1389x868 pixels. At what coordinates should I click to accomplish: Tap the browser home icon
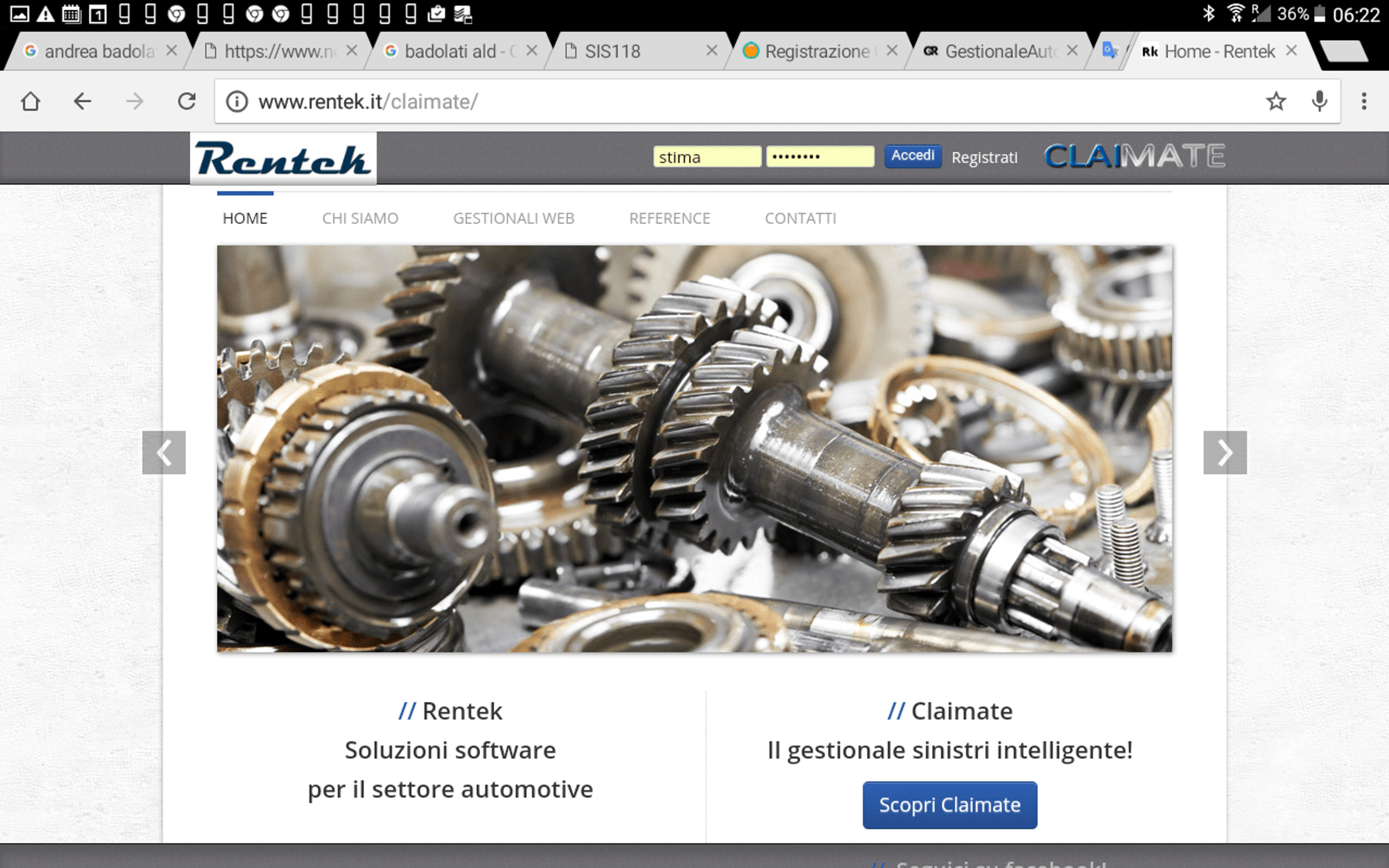click(30, 102)
